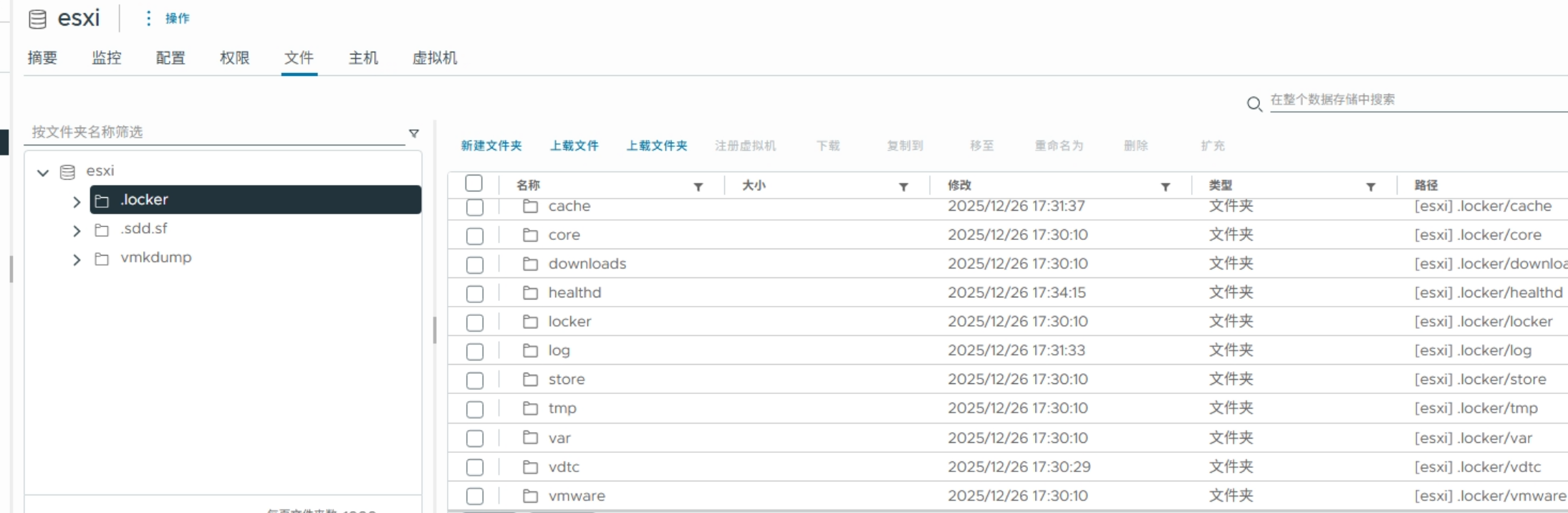Open the 操作 actions menu dots
This screenshot has height=513, width=1568.
(148, 19)
